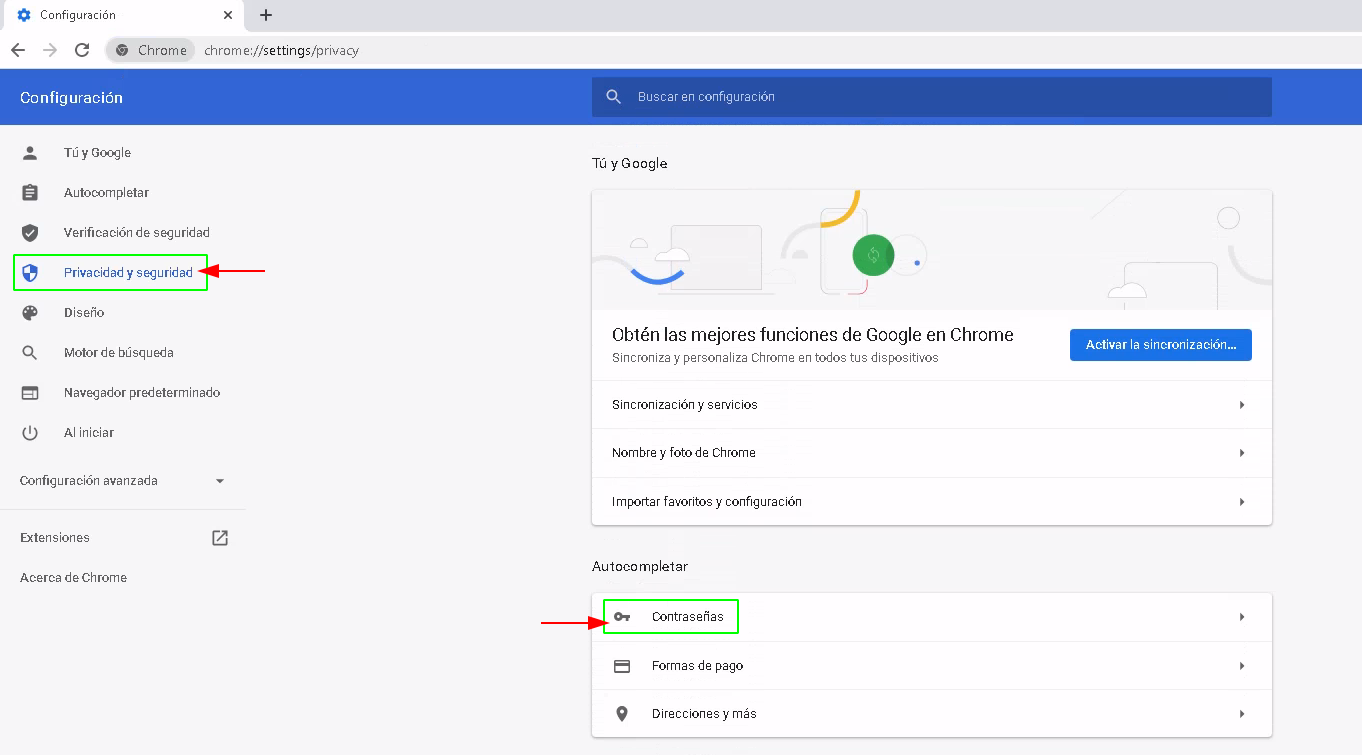Open a new tab with plus button

pyautogui.click(x=266, y=15)
